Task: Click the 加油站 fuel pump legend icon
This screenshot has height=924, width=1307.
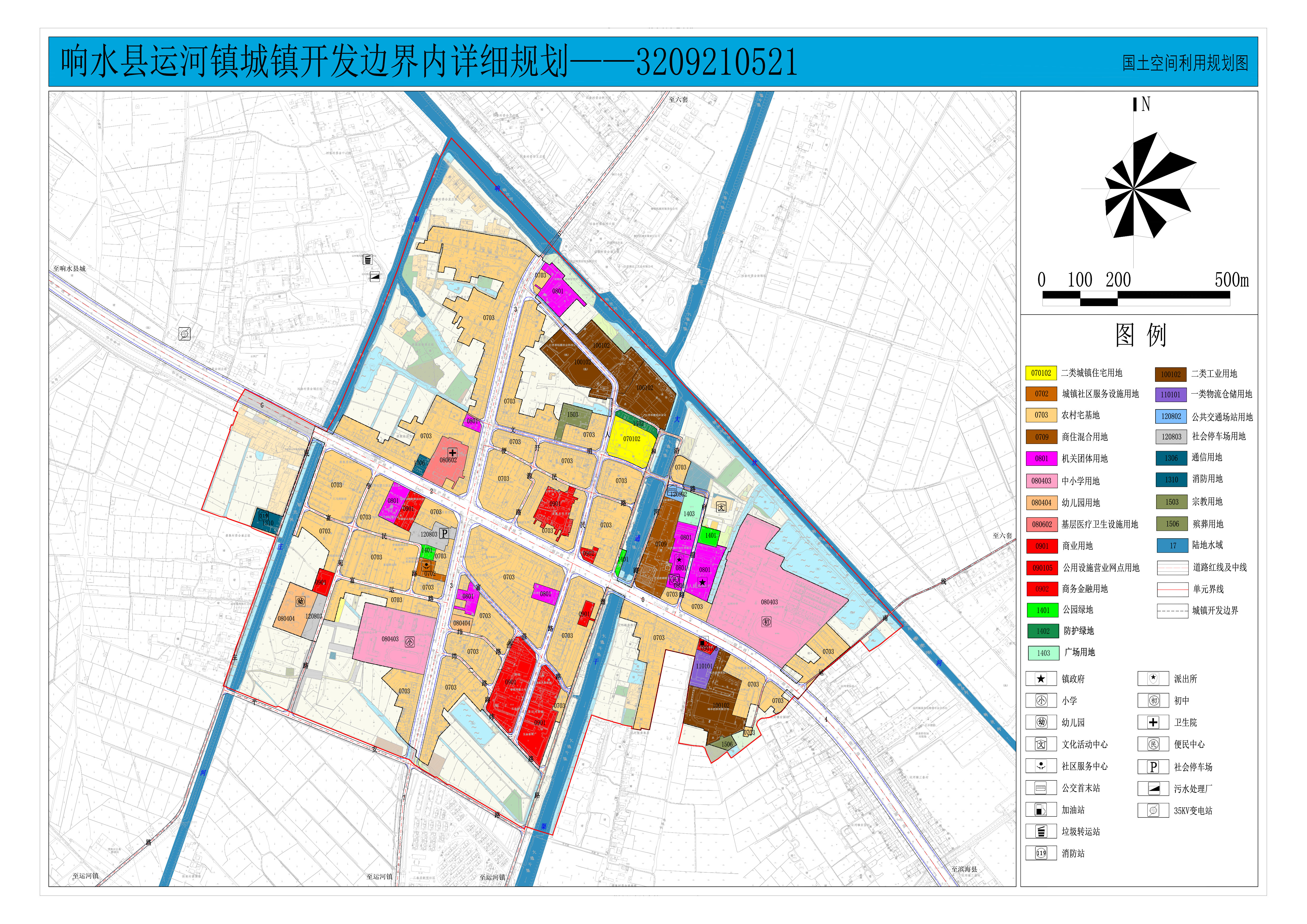Action: coord(1041,810)
